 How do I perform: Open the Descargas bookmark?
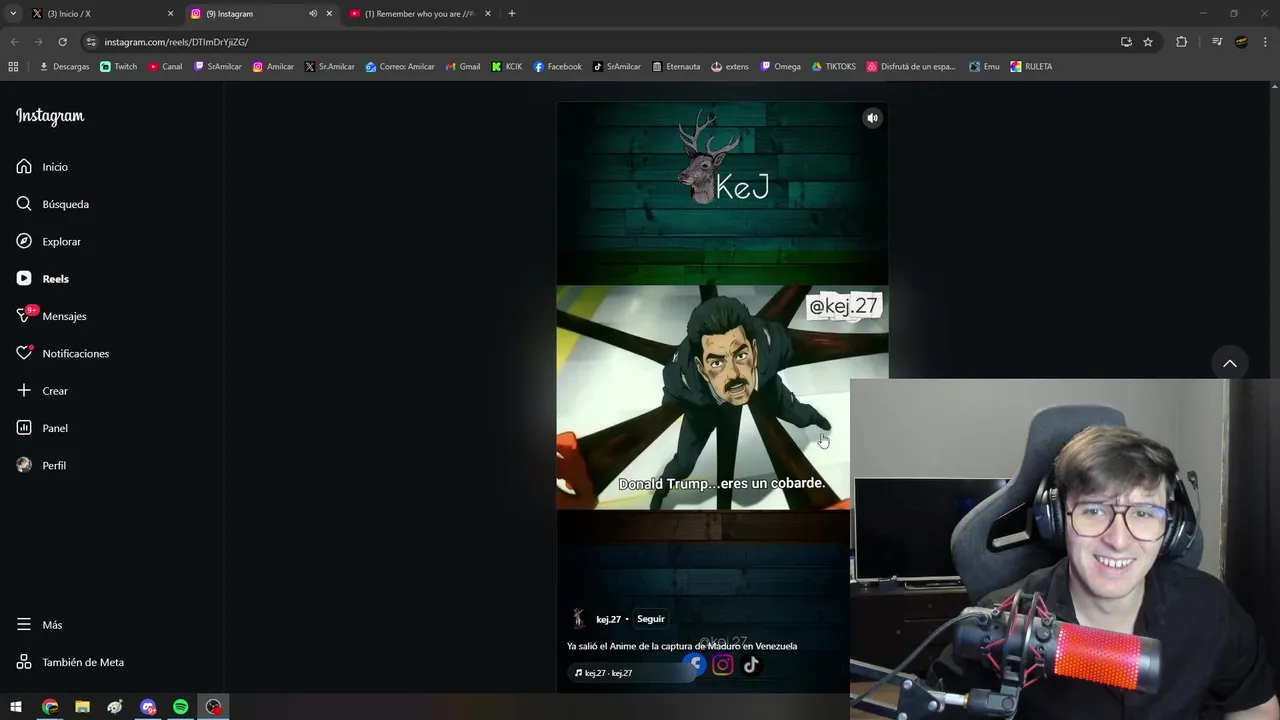pos(64,67)
